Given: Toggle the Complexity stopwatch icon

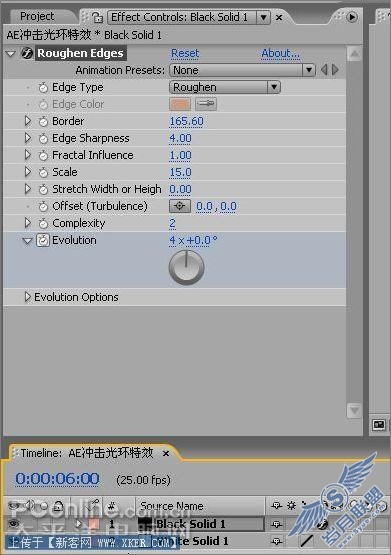Looking at the screenshot, I should point(43,223).
